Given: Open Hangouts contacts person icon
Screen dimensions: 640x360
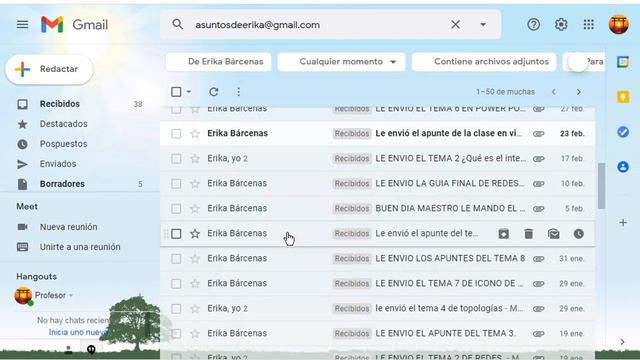Looking at the screenshot, I should tap(69, 349).
